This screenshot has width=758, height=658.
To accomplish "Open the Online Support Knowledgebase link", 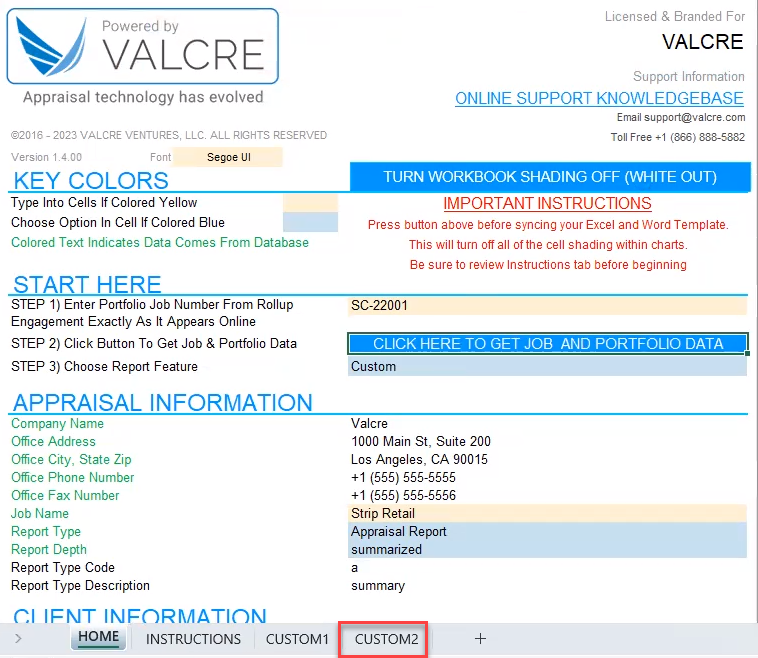I will [599, 98].
